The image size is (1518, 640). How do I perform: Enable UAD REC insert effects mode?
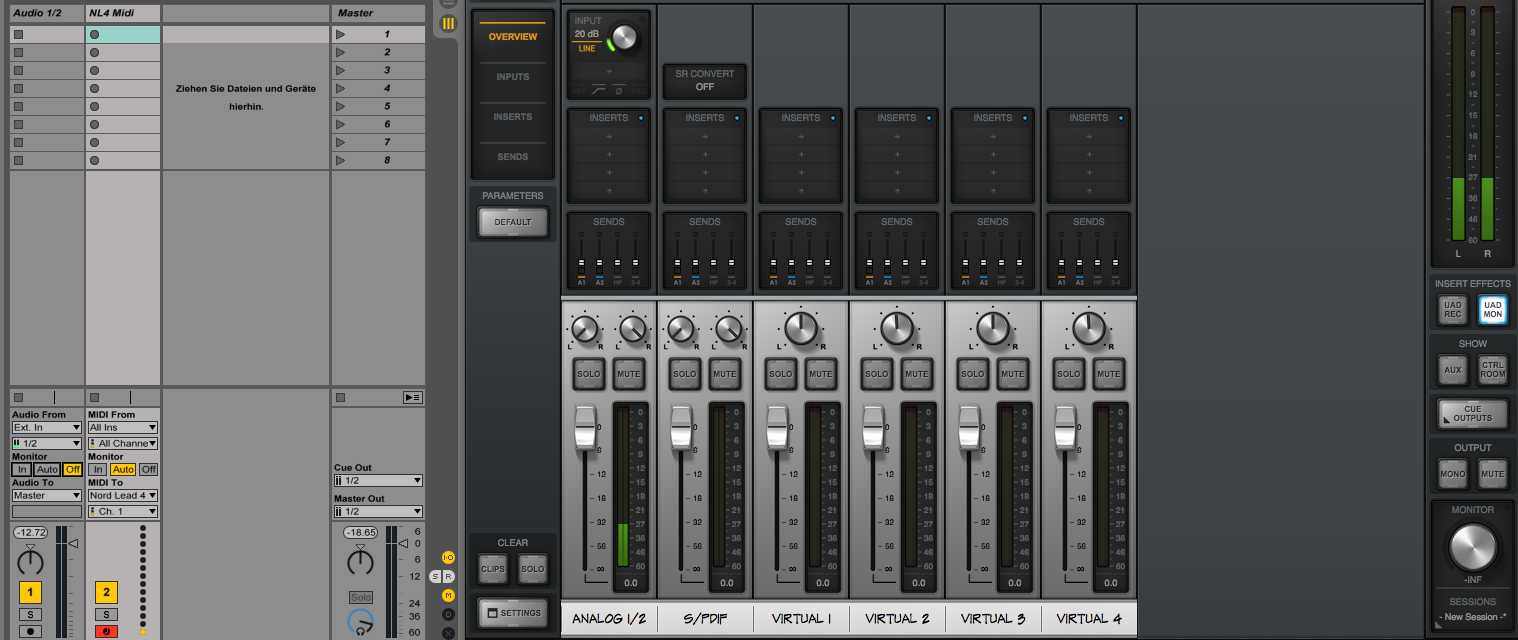coord(1453,310)
